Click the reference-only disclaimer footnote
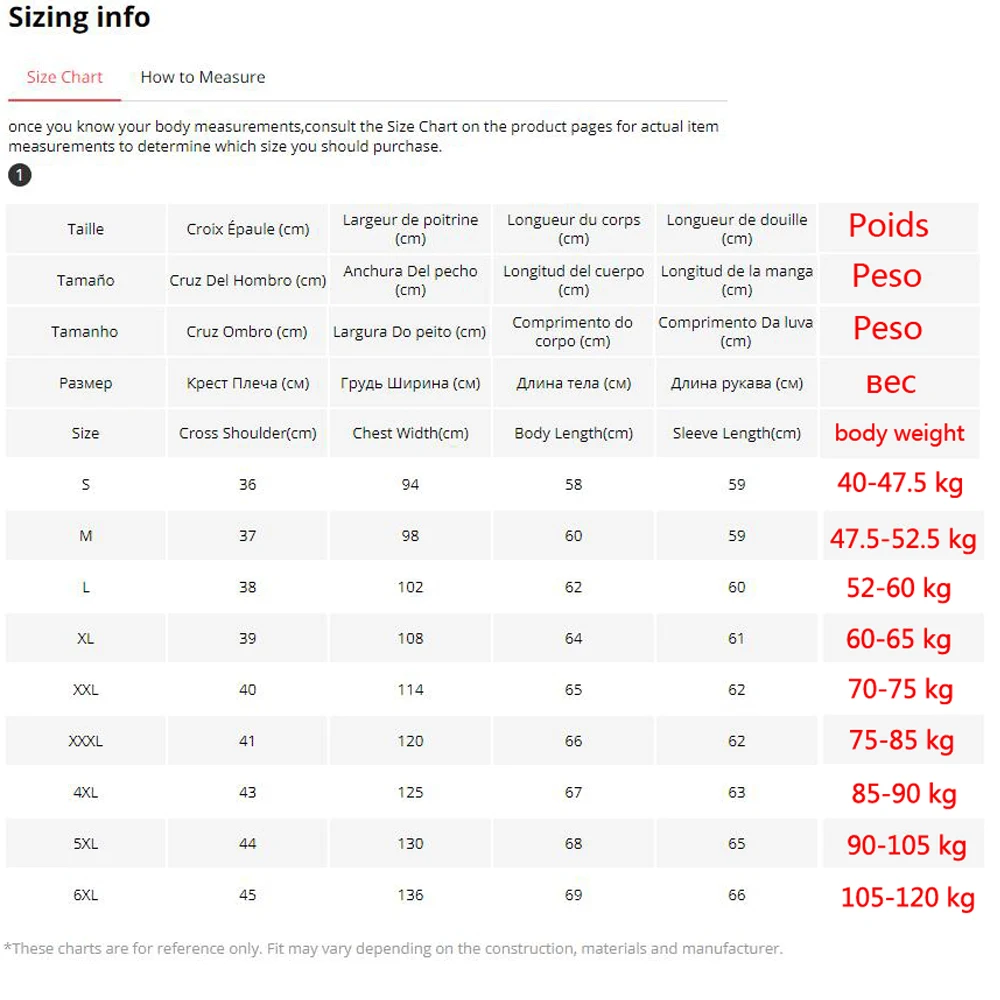Viewport: 1000px width, 1000px height. (393, 949)
